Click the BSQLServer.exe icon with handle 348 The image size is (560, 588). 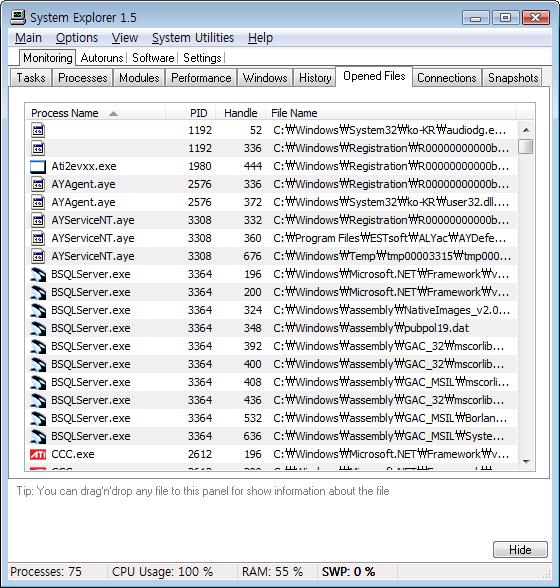pos(38,328)
